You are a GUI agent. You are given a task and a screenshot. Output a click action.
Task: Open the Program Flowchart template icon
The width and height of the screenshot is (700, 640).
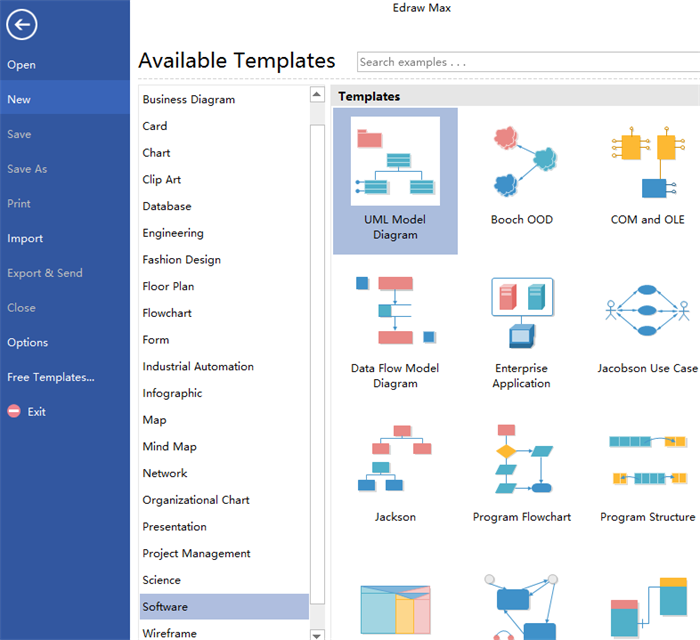pos(524,458)
